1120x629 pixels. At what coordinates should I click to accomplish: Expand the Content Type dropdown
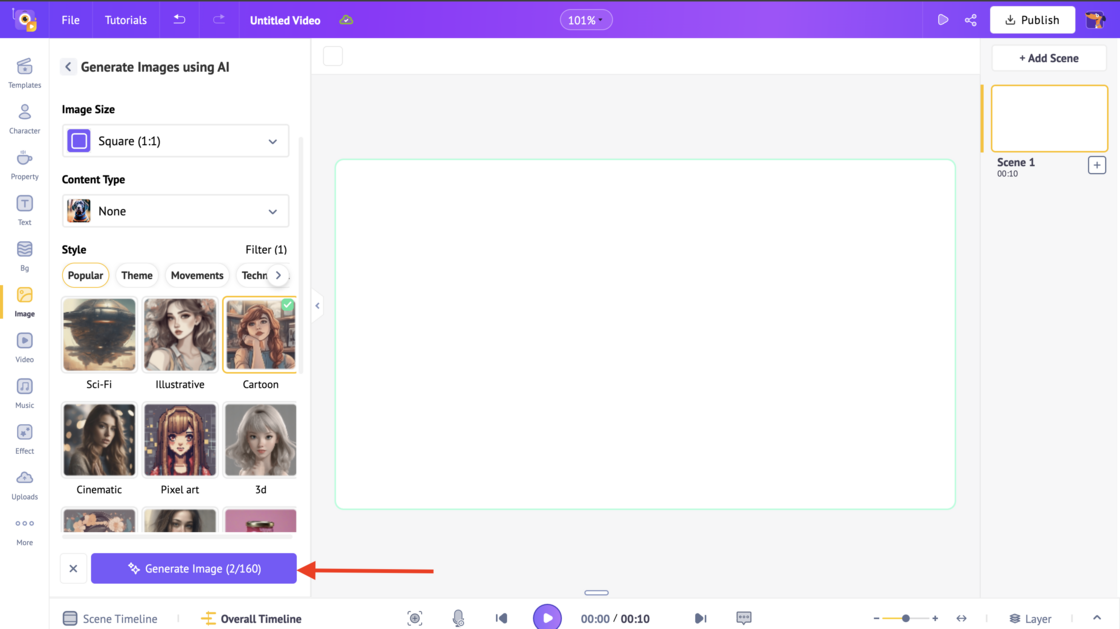tap(175, 211)
